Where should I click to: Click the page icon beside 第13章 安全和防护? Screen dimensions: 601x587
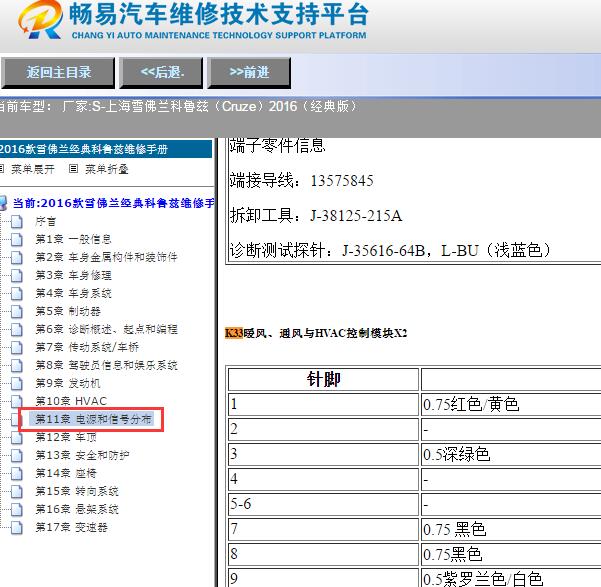coord(16,455)
